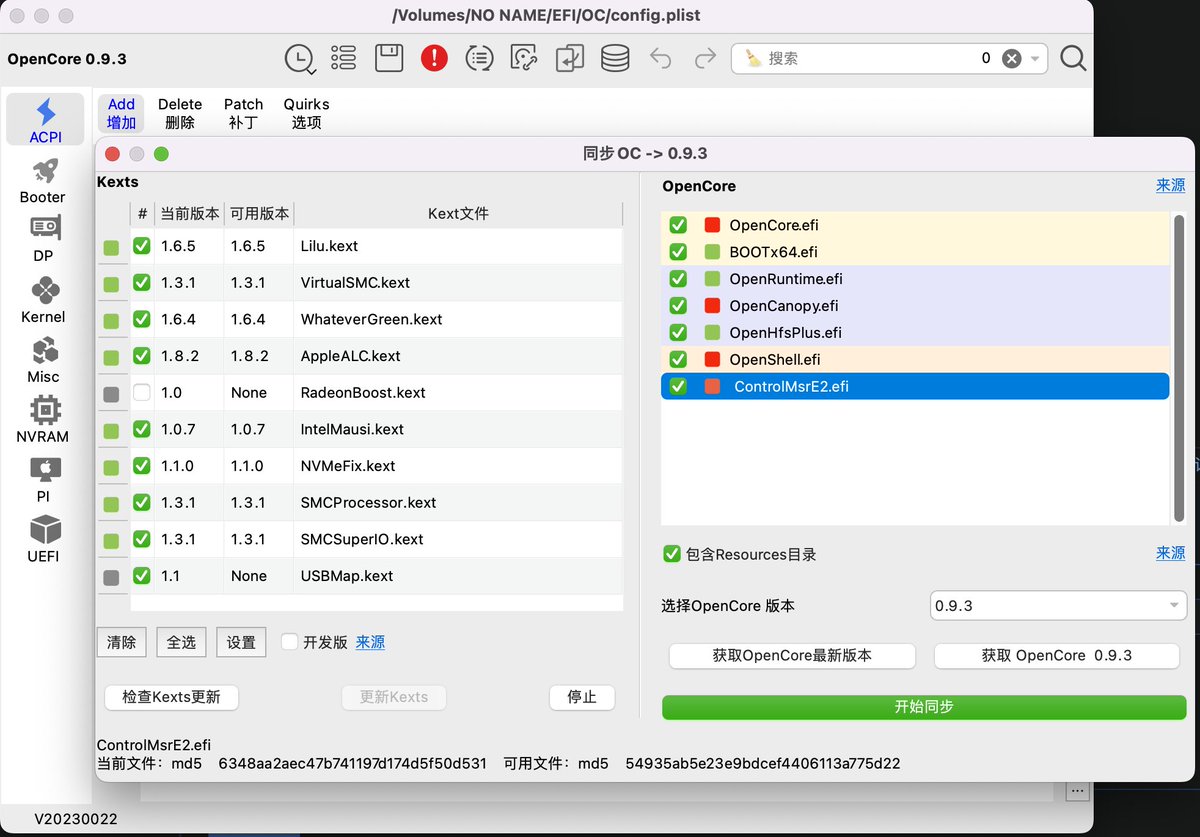Screen dimensions: 1200x837
Task: Switch to the NVRAM section
Action: pyautogui.click(x=42, y=415)
